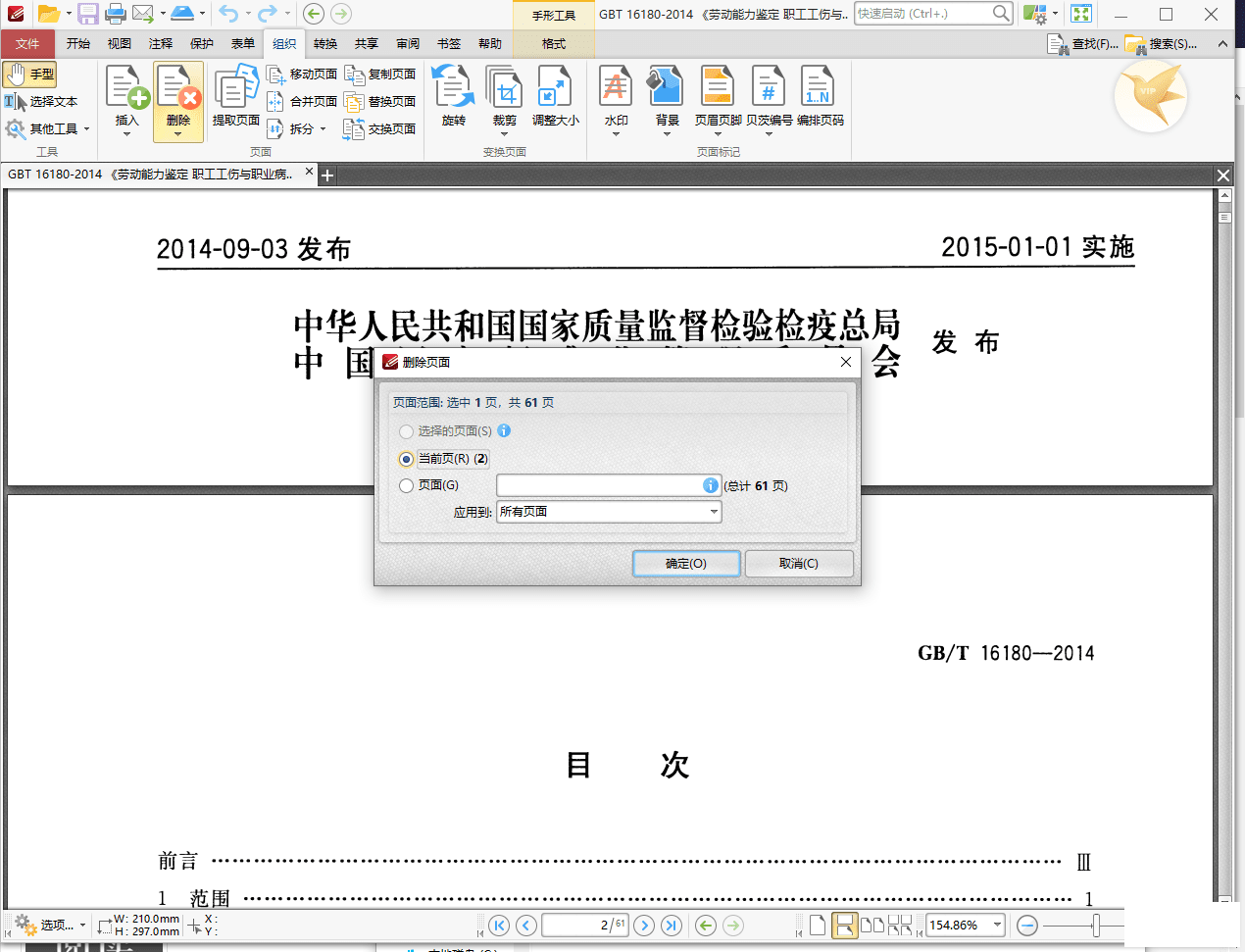
Task: Activate Select Text (选择文本) tool
Action: click(x=41, y=102)
